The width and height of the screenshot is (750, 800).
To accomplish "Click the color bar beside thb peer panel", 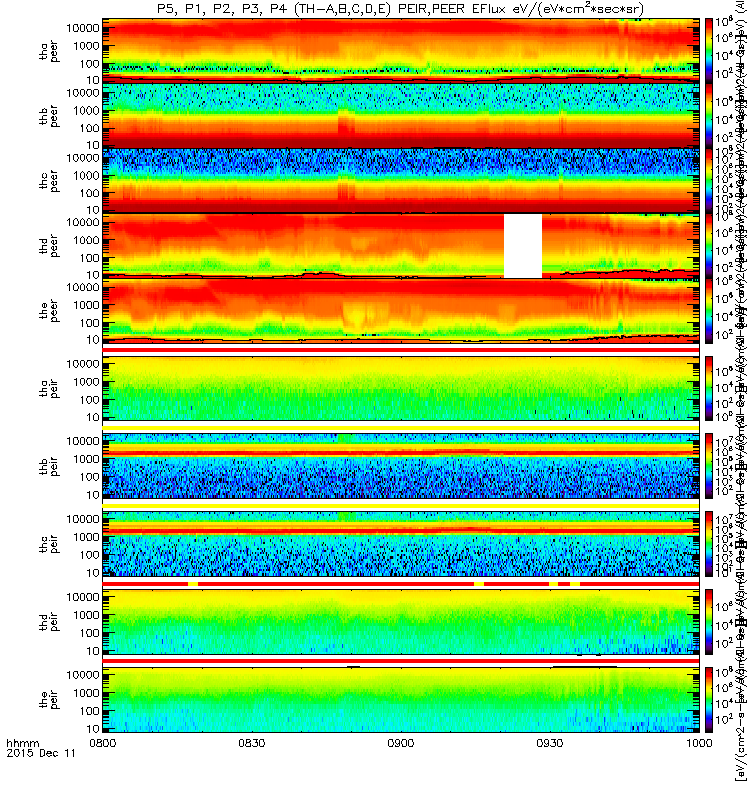I will click(709, 116).
